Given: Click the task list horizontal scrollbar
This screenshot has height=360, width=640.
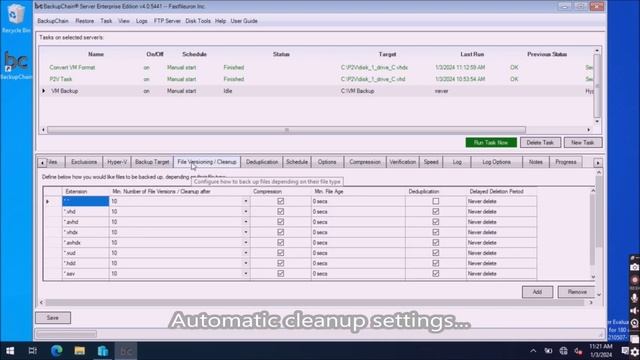Looking at the screenshot, I should tap(287, 130).
